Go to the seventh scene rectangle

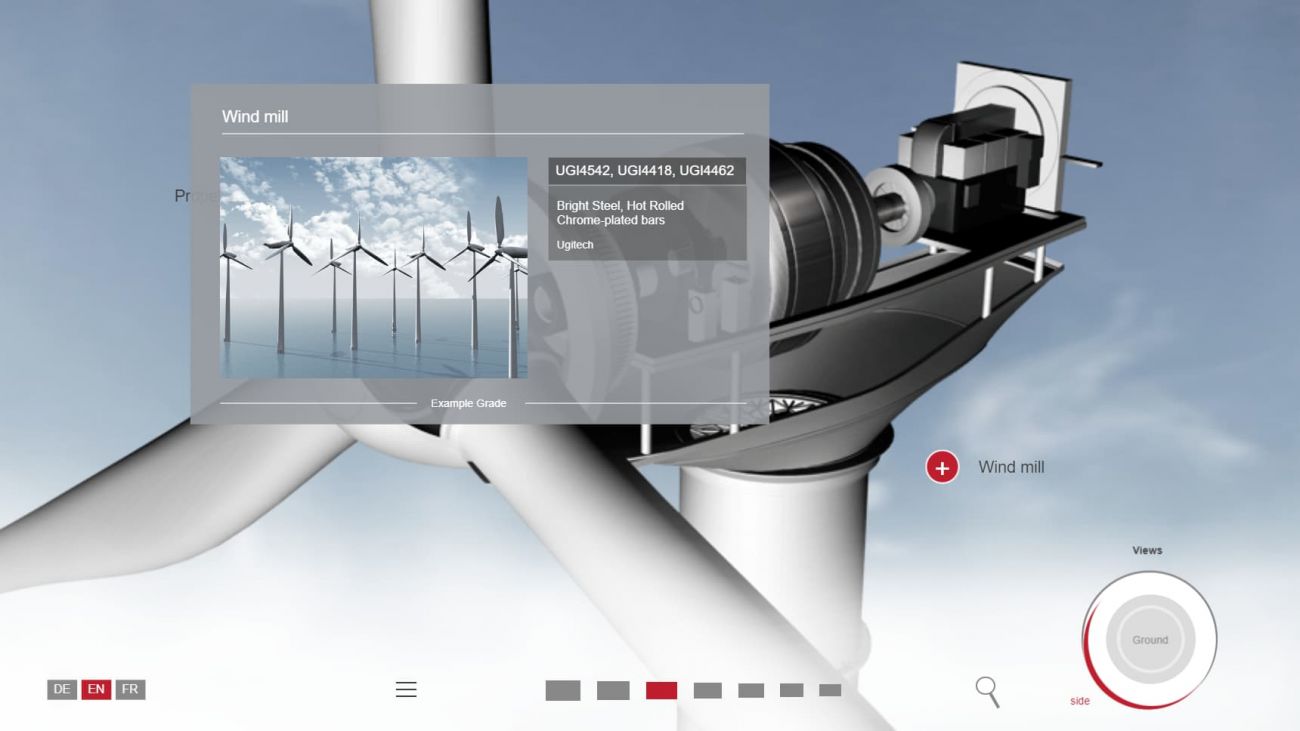click(x=830, y=690)
